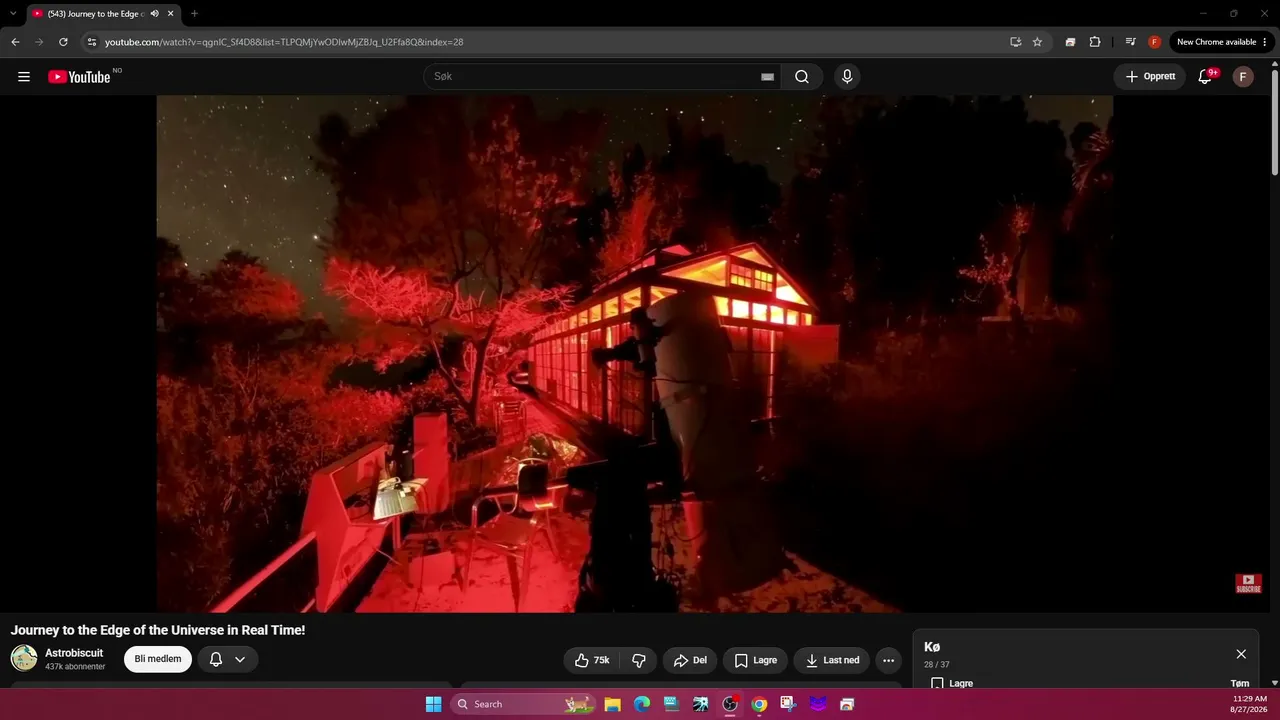Click the Subscribe watermark on video

[1248, 583]
